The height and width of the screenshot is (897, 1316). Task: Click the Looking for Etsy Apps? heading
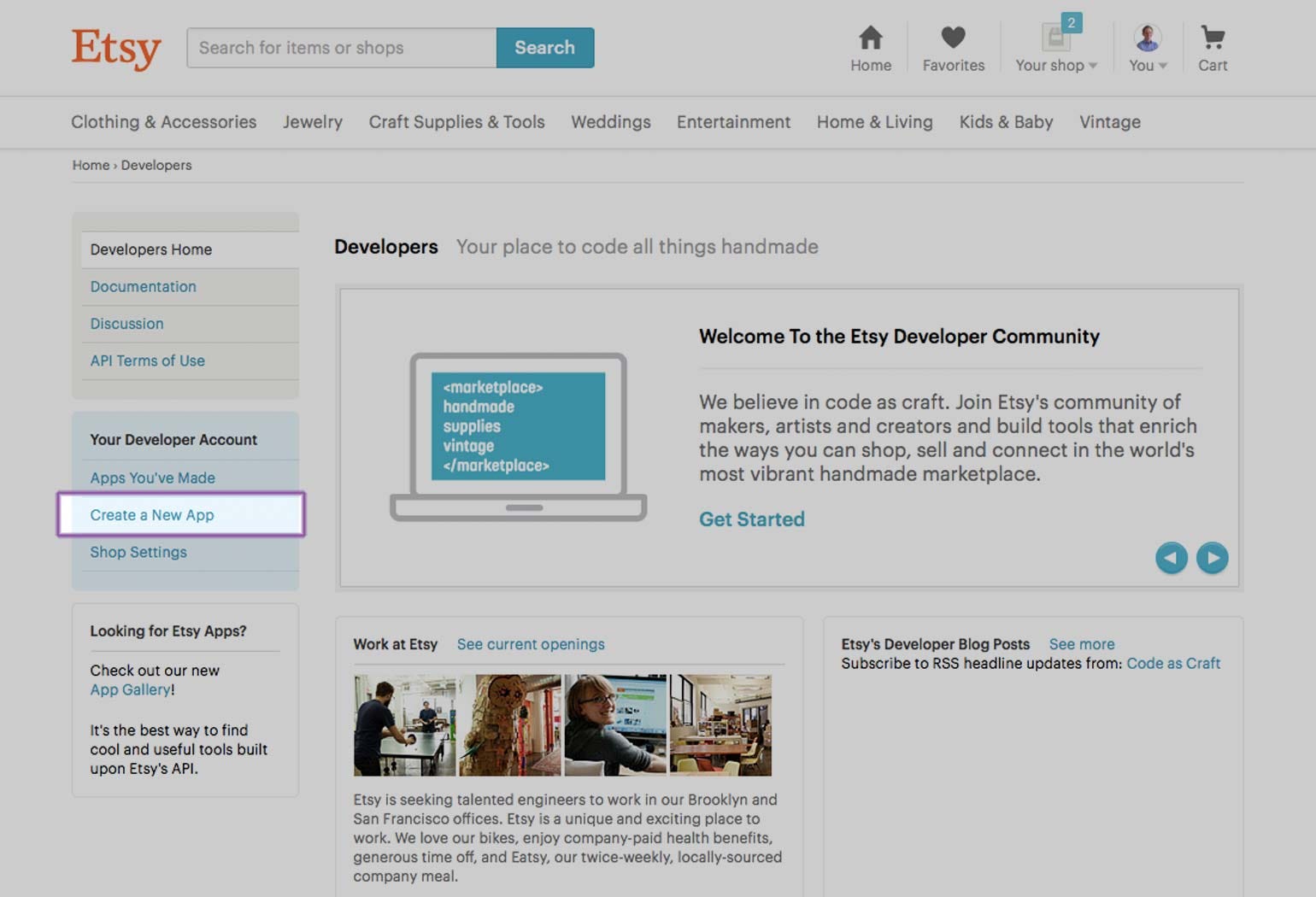[x=168, y=631]
